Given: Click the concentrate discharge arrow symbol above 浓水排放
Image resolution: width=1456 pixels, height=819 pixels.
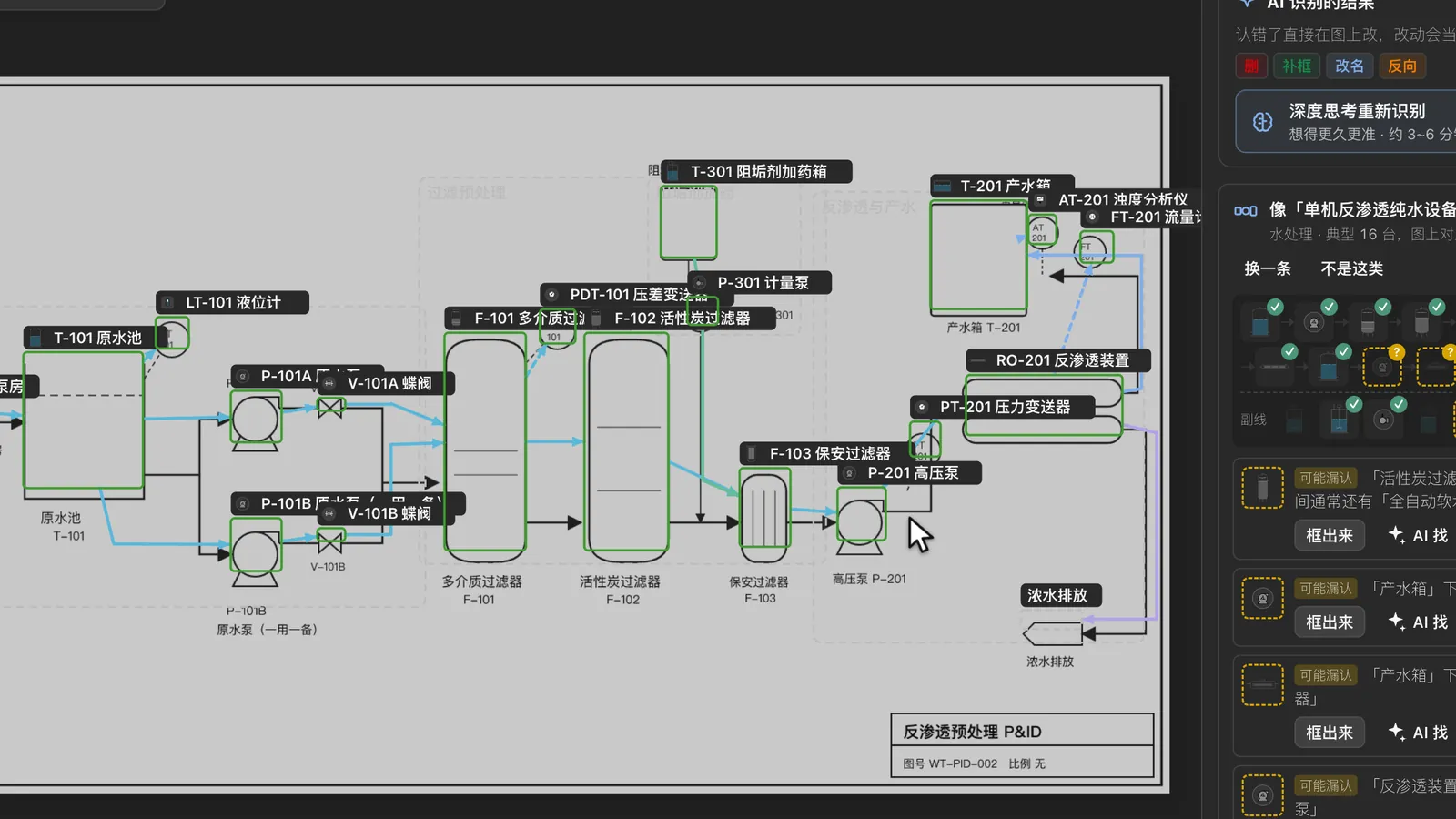Looking at the screenshot, I should pyautogui.click(x=1053, y=632).
